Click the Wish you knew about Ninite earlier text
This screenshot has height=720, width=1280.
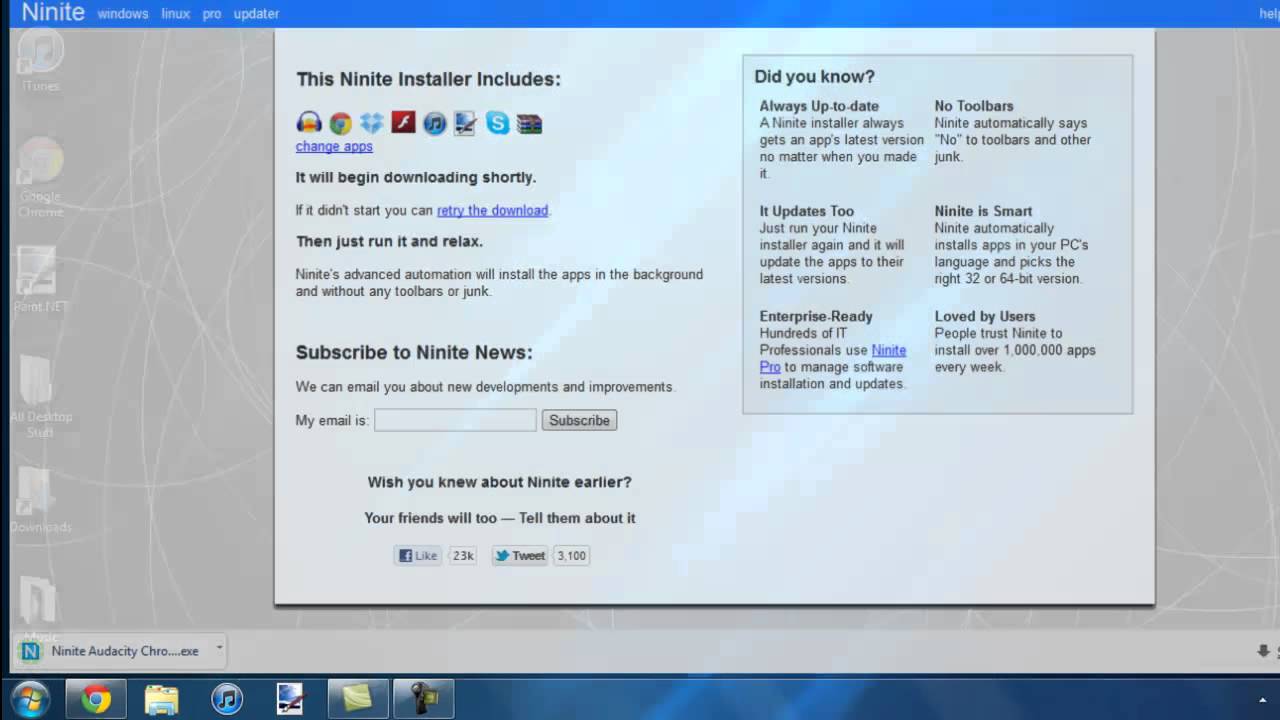499,482
